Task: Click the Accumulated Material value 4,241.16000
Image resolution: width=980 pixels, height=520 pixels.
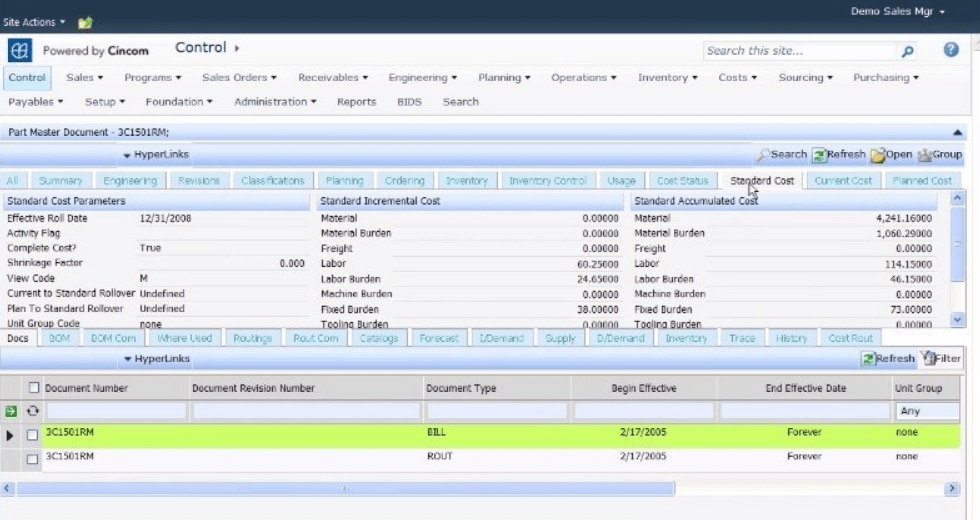Action: coord(904,218)
